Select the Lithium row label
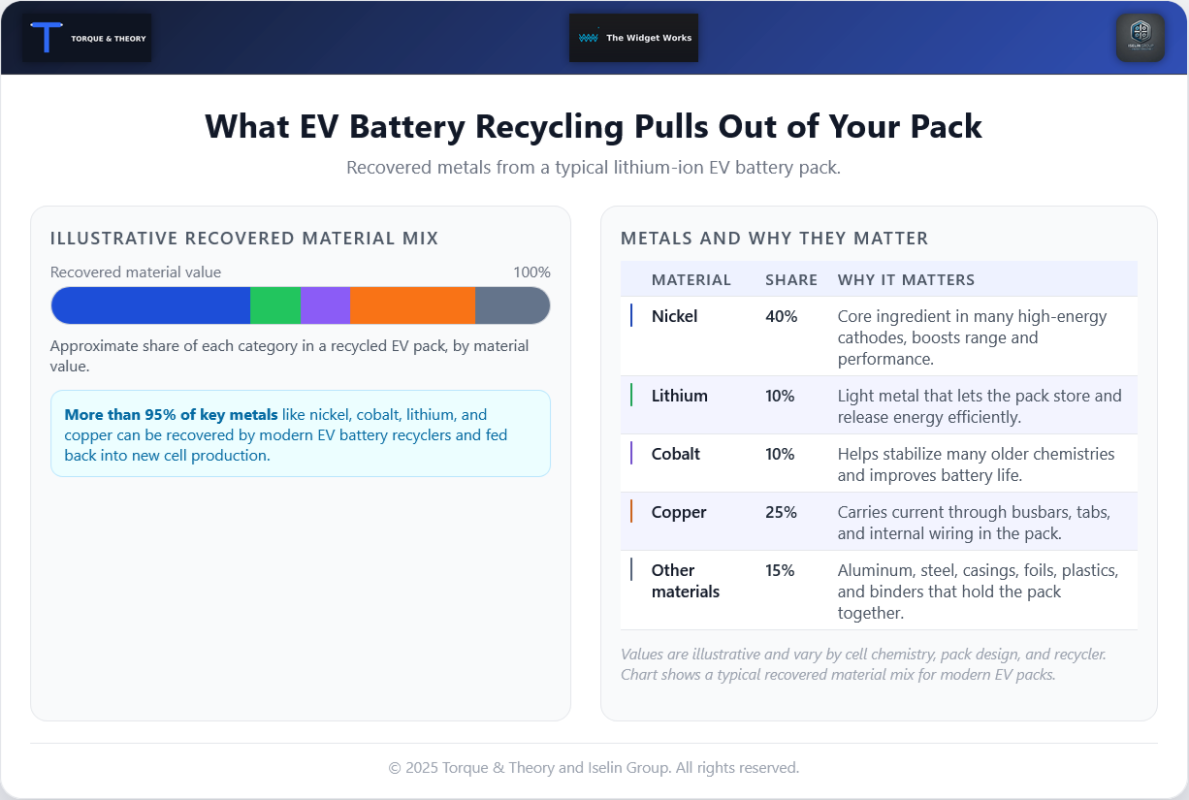 tap(679, 396)
